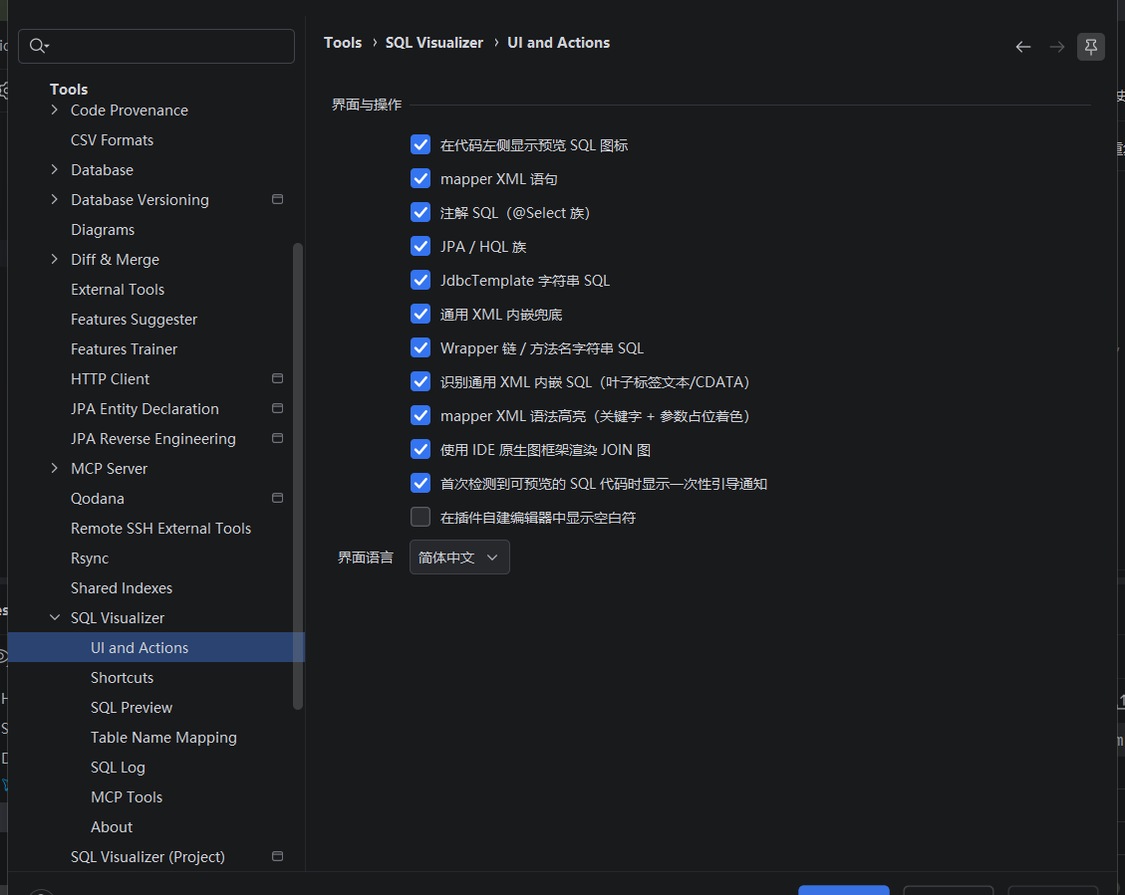This screenshot has width=1125, height=895.
Task: Open MCP Tools settings page
Action: pyautogui.click(x=126, y=797)
